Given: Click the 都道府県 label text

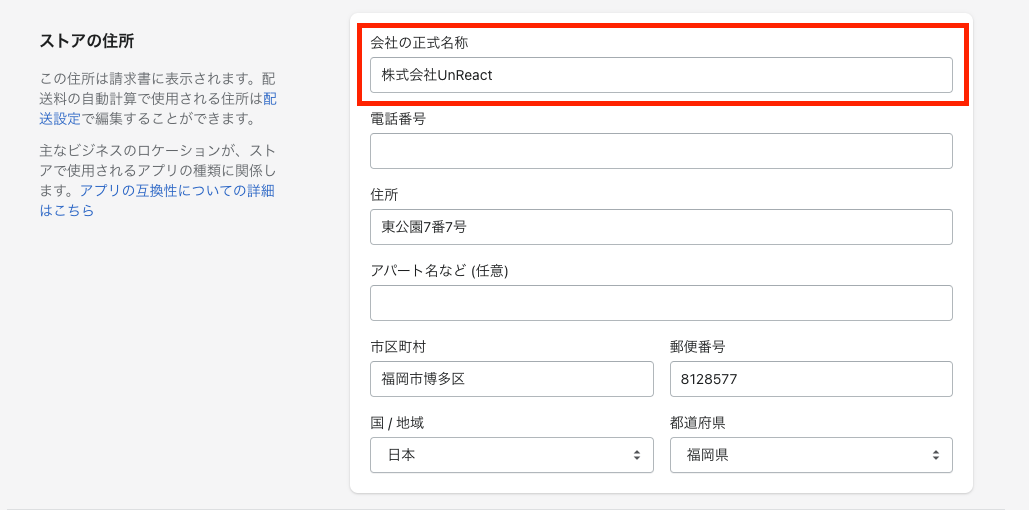Looking at the screenshot, I should pos(697,422).
